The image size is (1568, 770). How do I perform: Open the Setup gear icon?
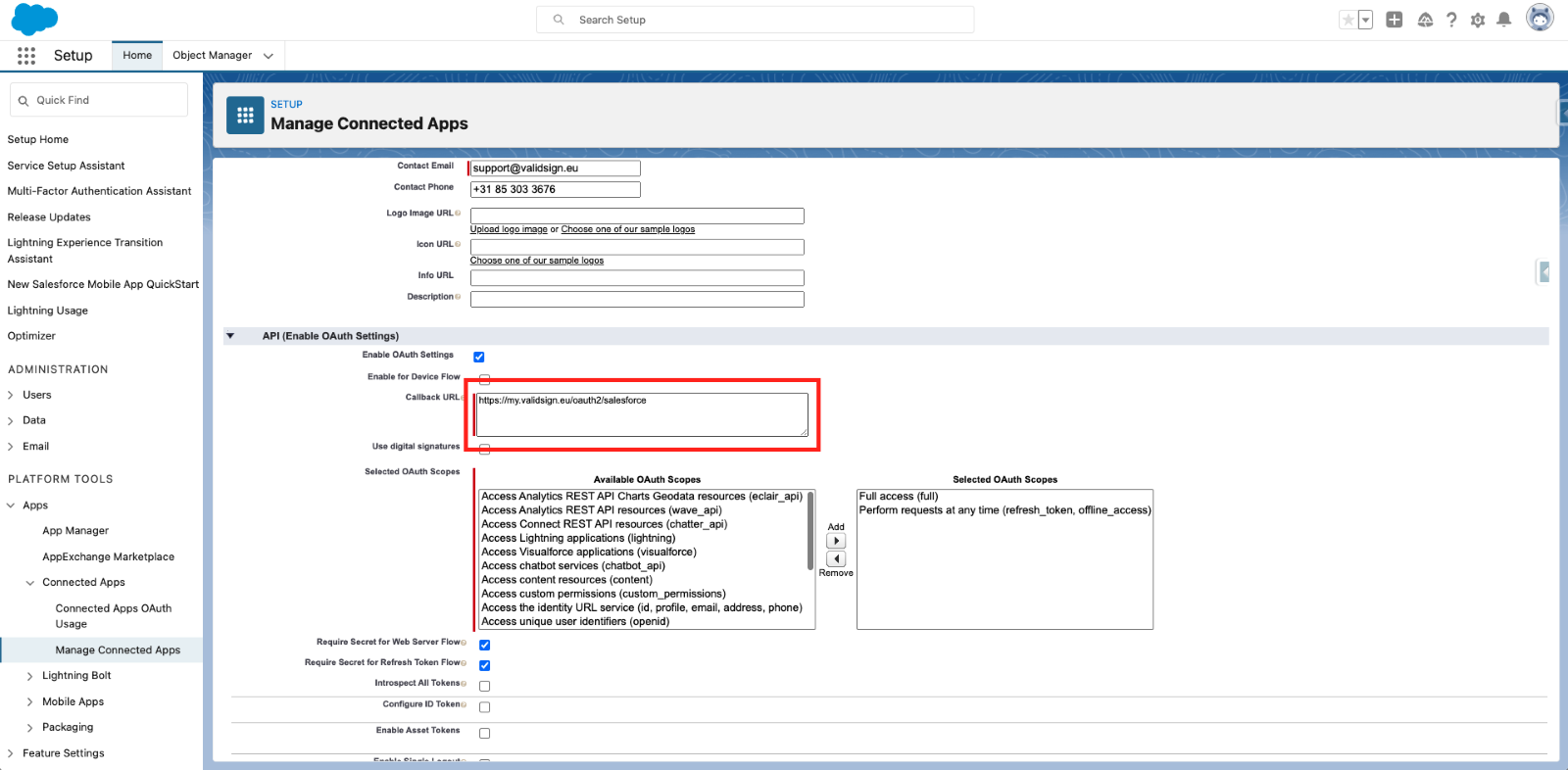(1478, 20)
